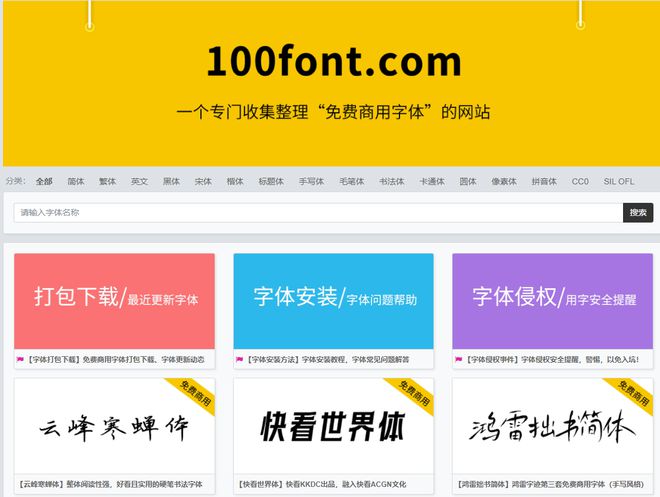The height and width of the screenshot is (497, 660).
Task: Click flag icon beside 字体打包下载
Action: tap(20, 359)
